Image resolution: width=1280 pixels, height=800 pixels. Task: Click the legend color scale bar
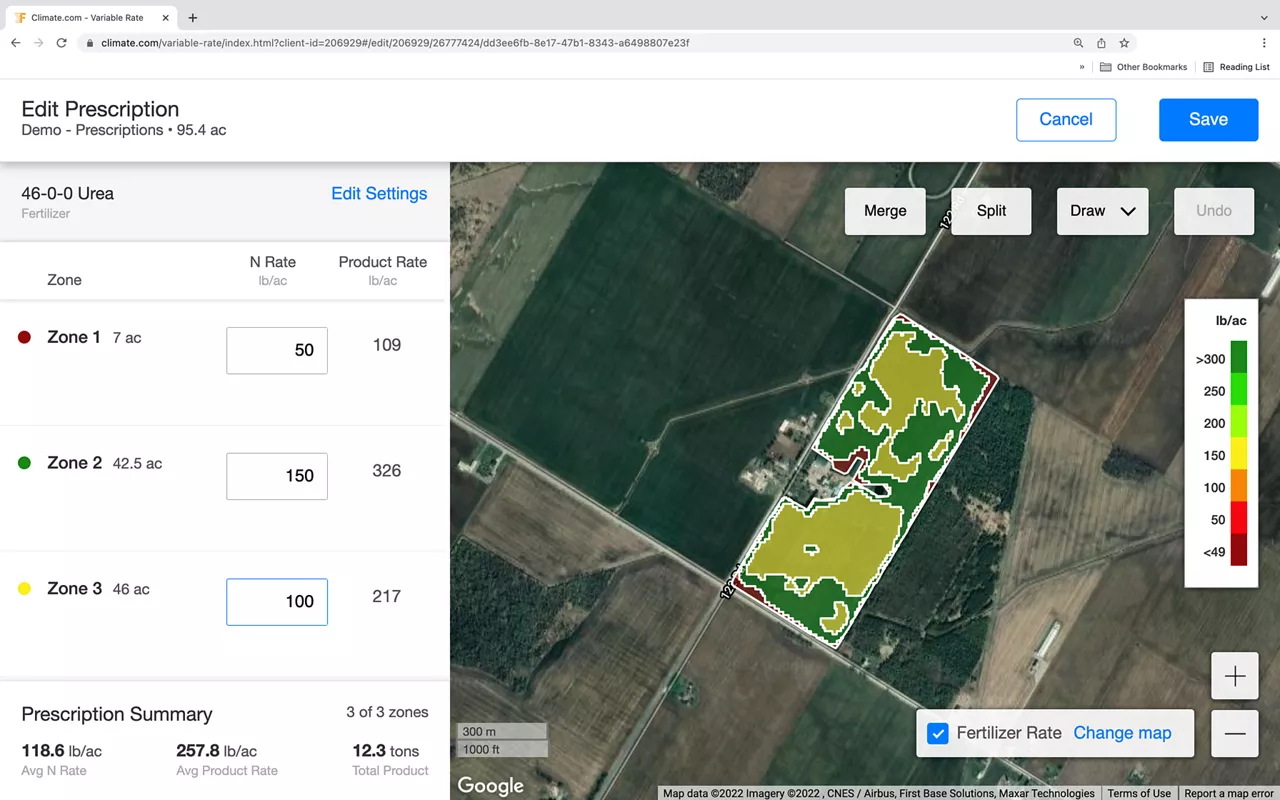coord(1239,454)
